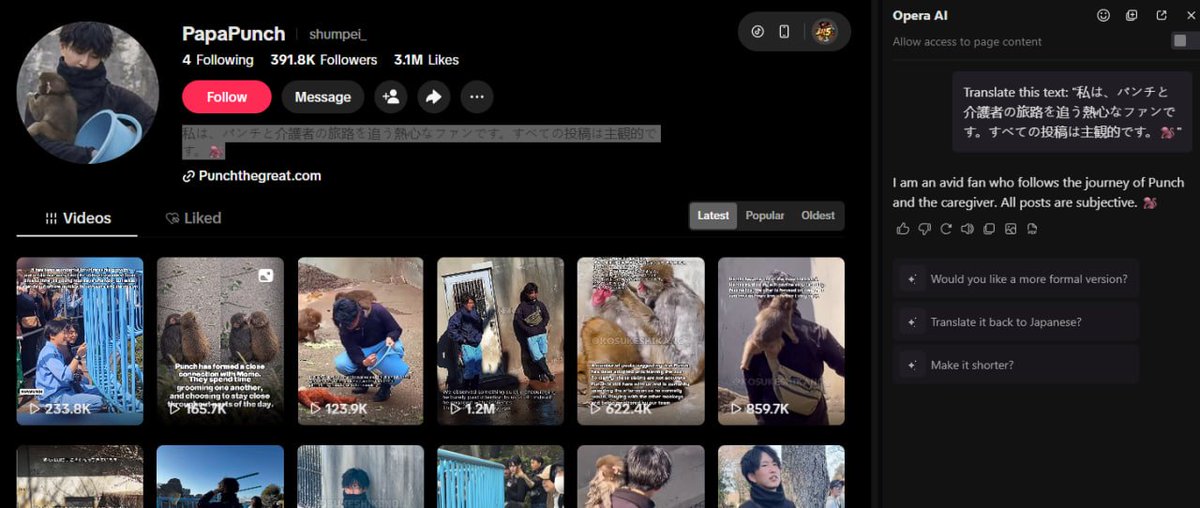
Task: Sort videos by Oldest
Action: (x=818, y=216)
